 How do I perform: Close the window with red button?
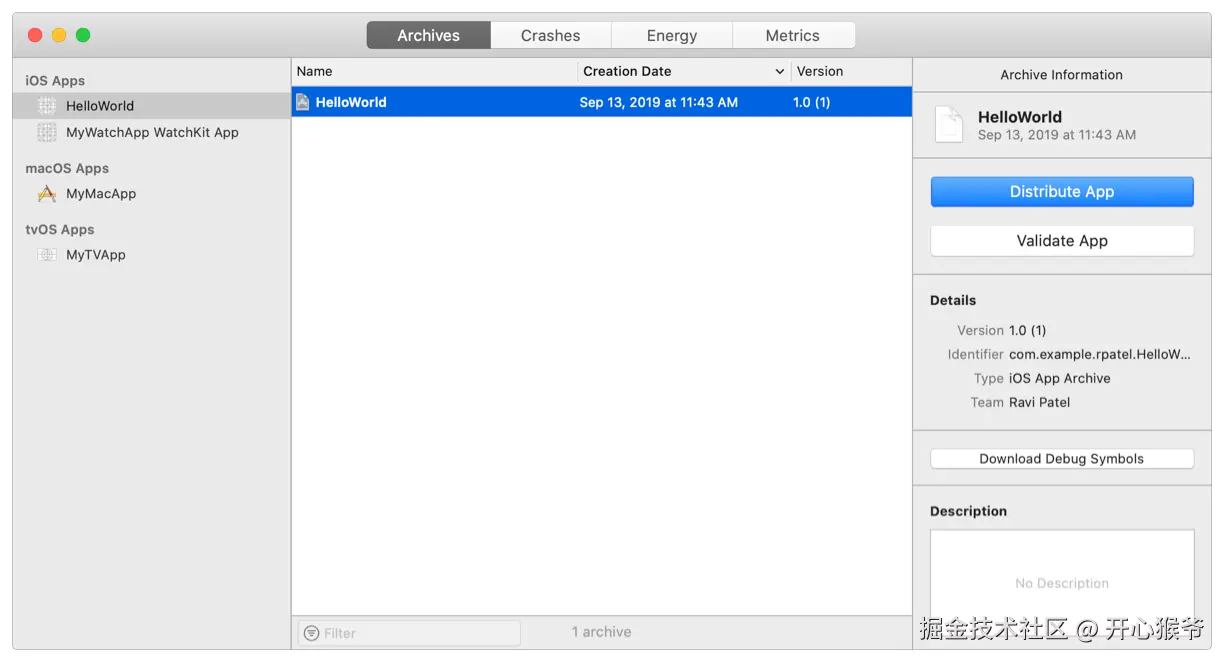pyautogui.click(x=35, y=35)
